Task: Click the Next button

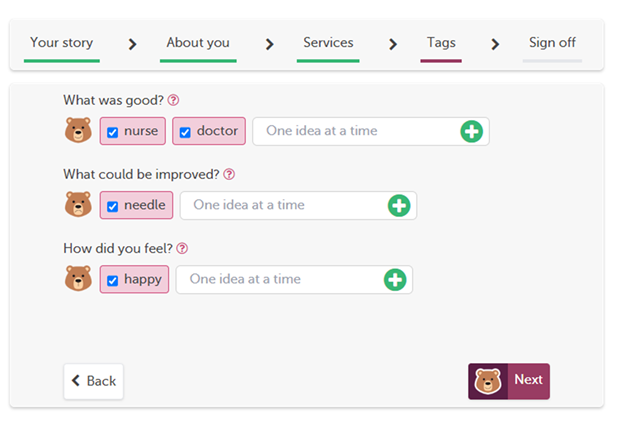Action: click(x=509, y=380)
